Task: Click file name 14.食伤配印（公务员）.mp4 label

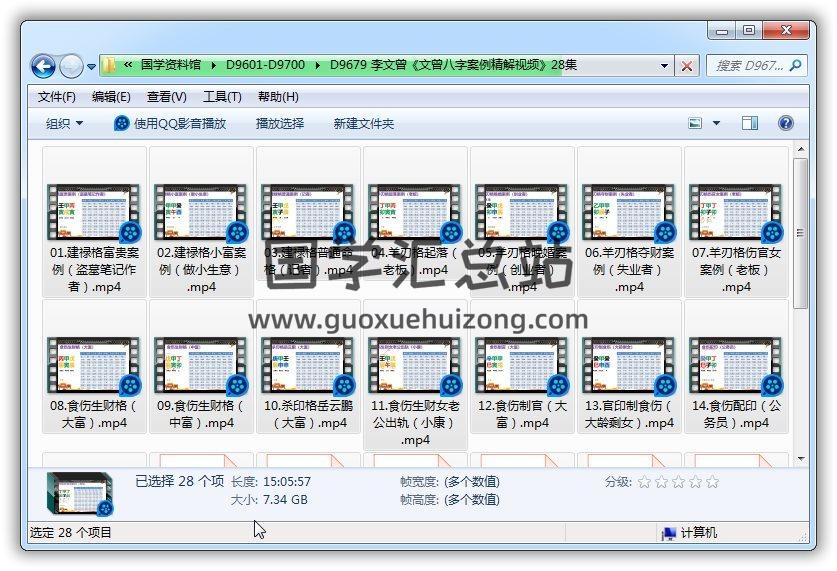Action: pyautogui.click(x=736, y=414)
